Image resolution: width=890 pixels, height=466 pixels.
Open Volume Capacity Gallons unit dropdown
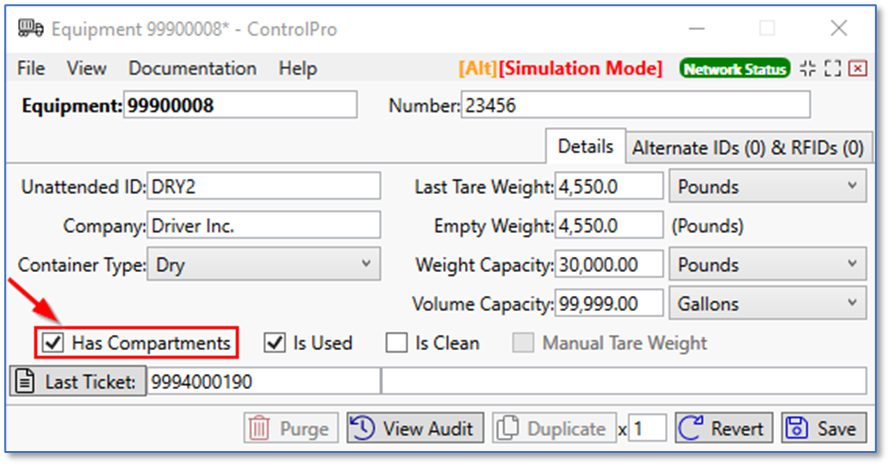(x=768, y=303)
